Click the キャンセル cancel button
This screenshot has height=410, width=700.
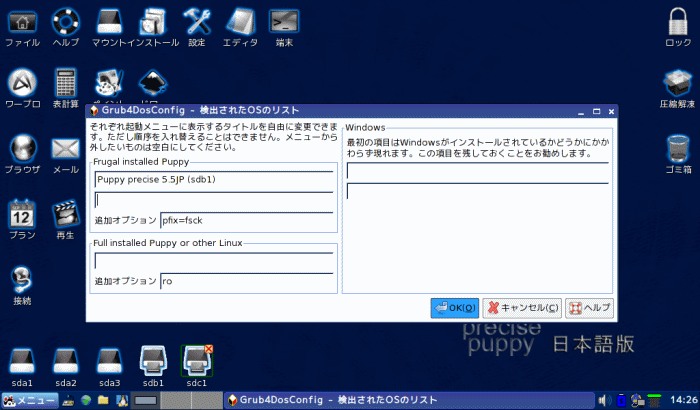[x=522, y=308]
